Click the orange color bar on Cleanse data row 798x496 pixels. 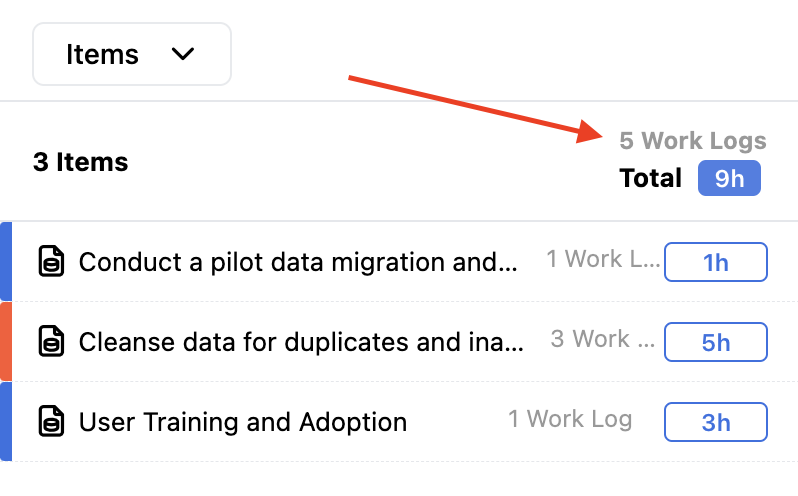pos(5,342)
